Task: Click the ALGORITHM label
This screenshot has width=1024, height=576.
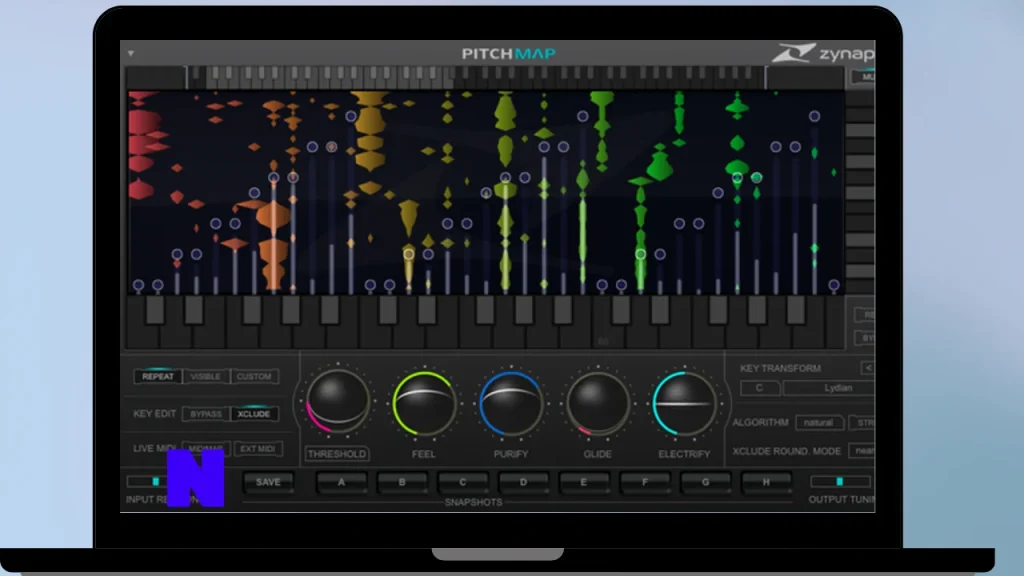Action: click(x=761, y=423)
